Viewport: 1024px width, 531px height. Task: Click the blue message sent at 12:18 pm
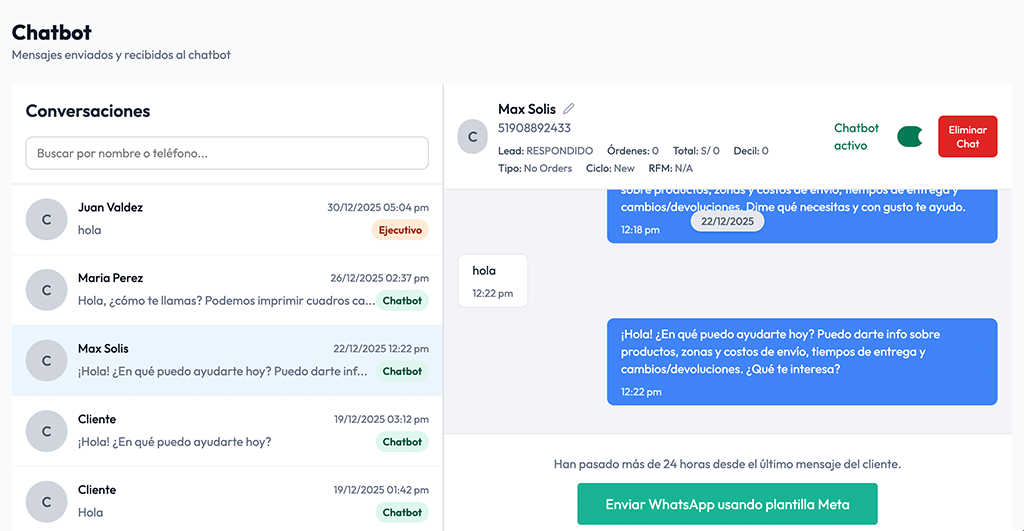(x=802, y=216)
